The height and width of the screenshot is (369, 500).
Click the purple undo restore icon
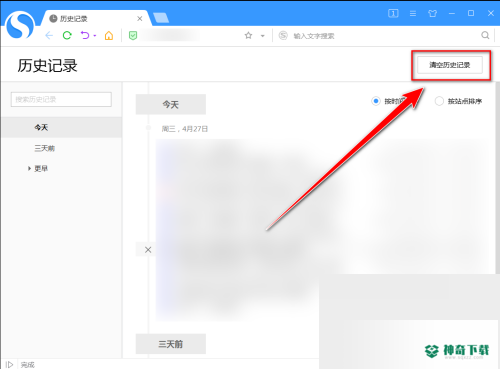[85, 35]
